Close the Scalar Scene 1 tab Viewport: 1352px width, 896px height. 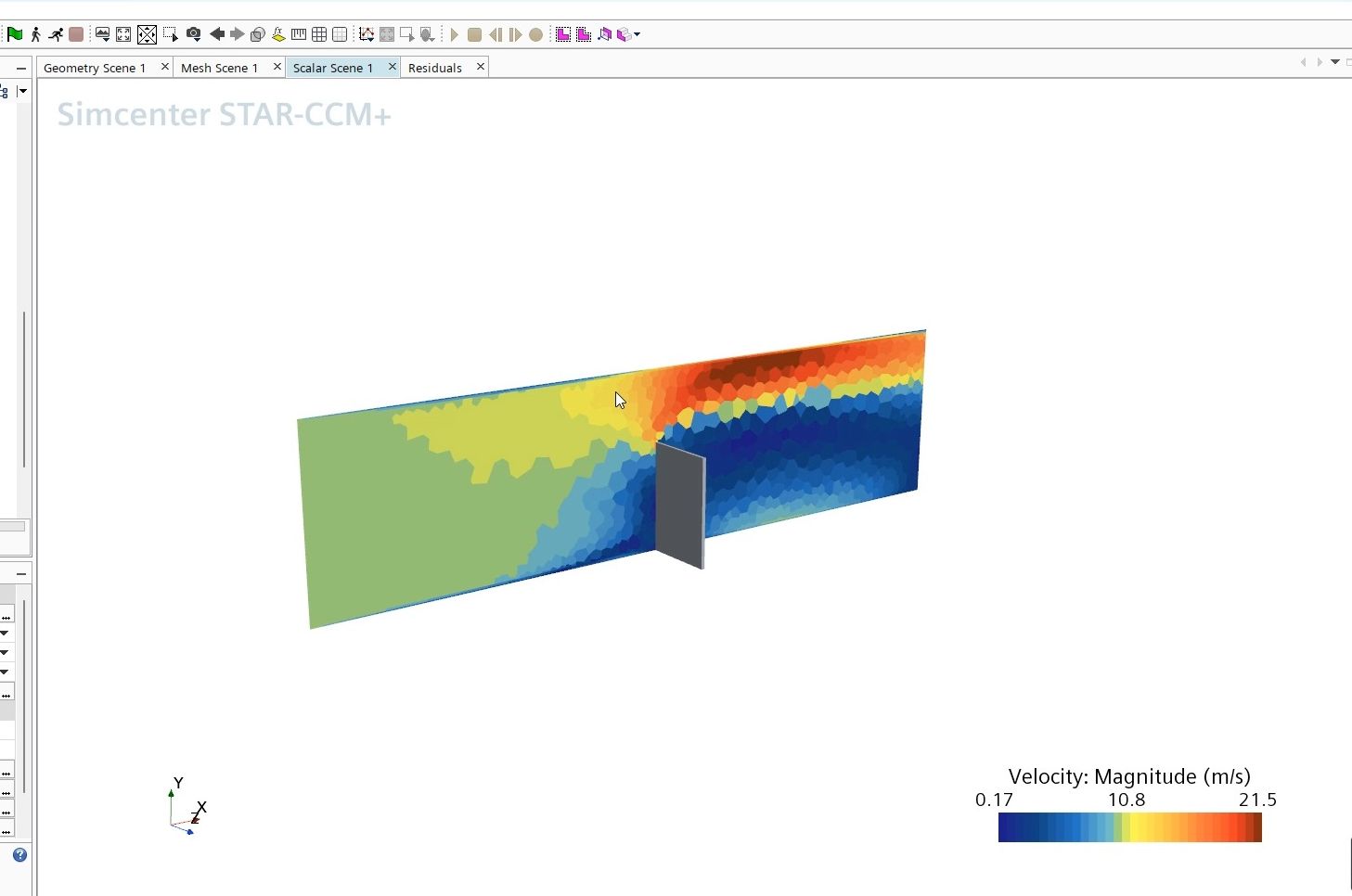(x=392, y=67)
